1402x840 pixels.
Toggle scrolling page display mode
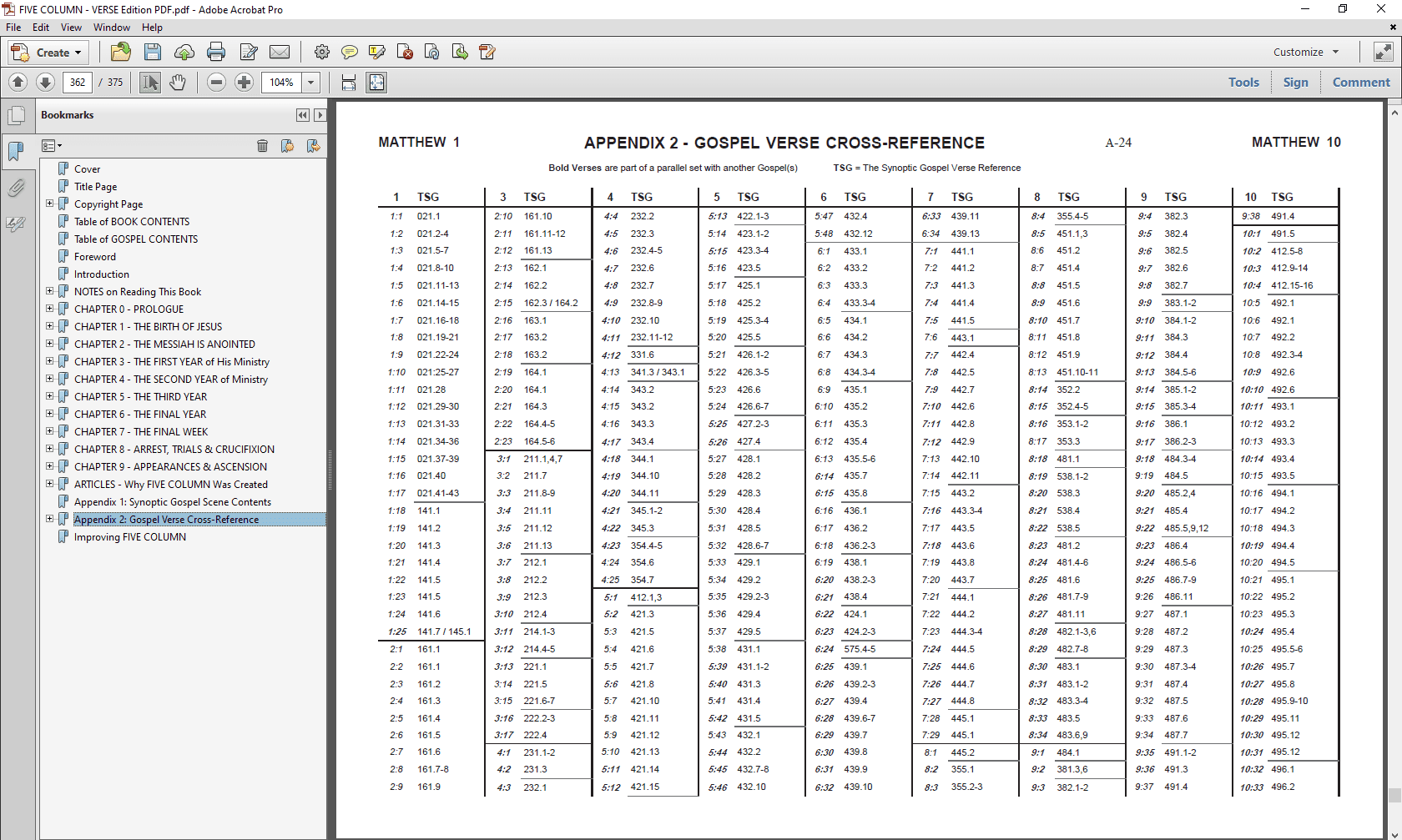pos(349,82)
